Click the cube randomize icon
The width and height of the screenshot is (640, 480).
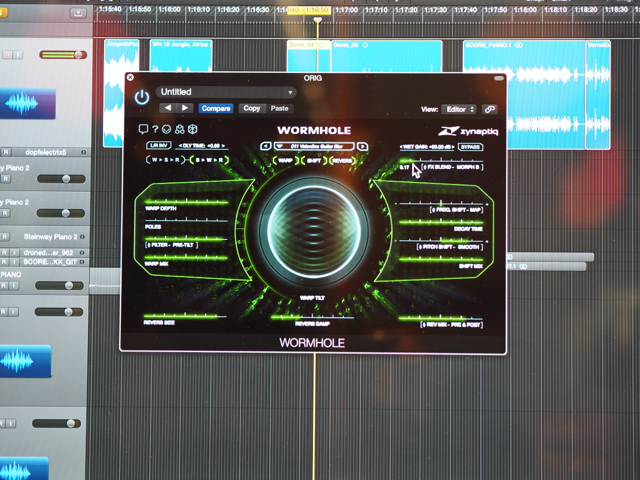(x=193, y=129)
